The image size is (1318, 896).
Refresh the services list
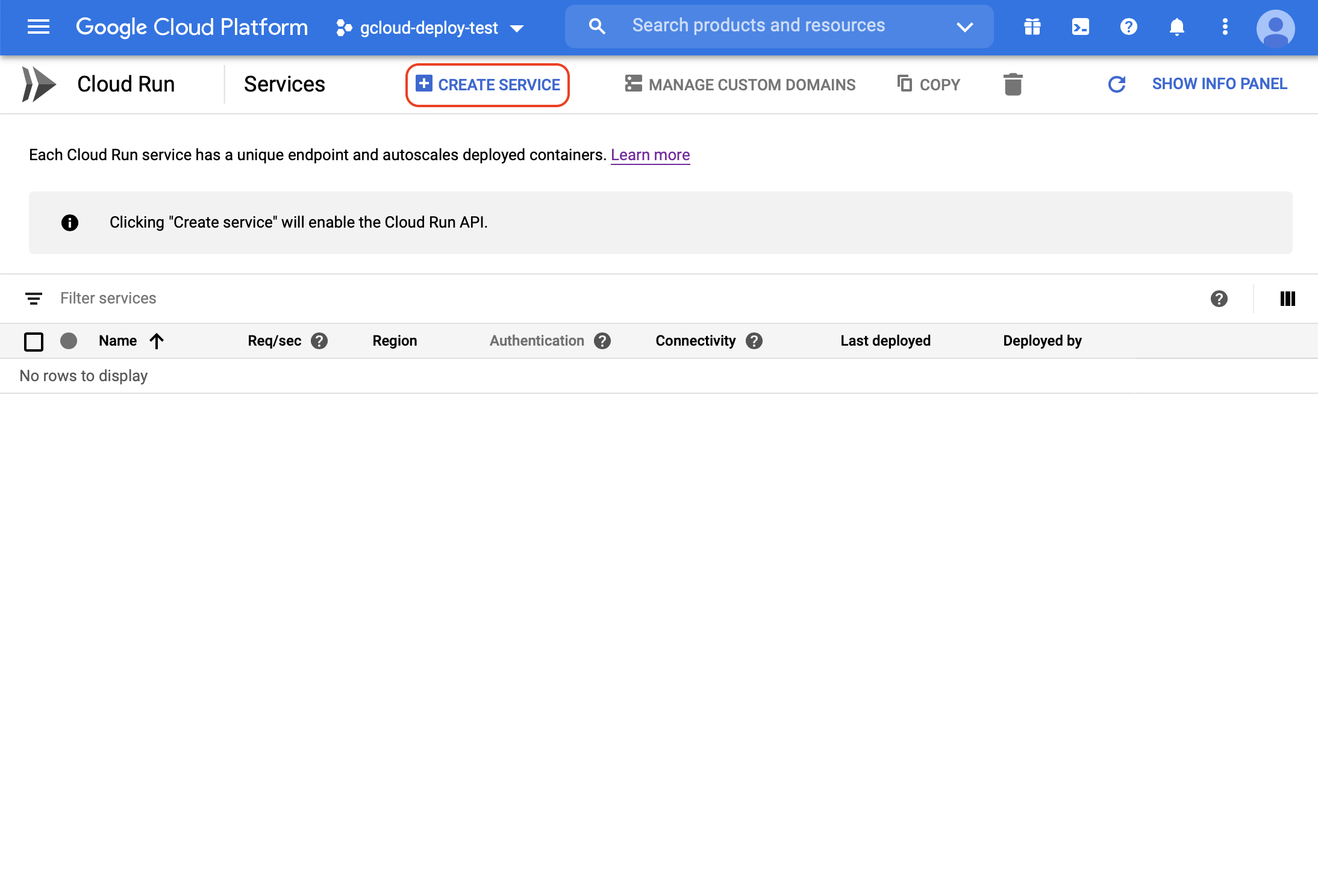(1117, 84)
